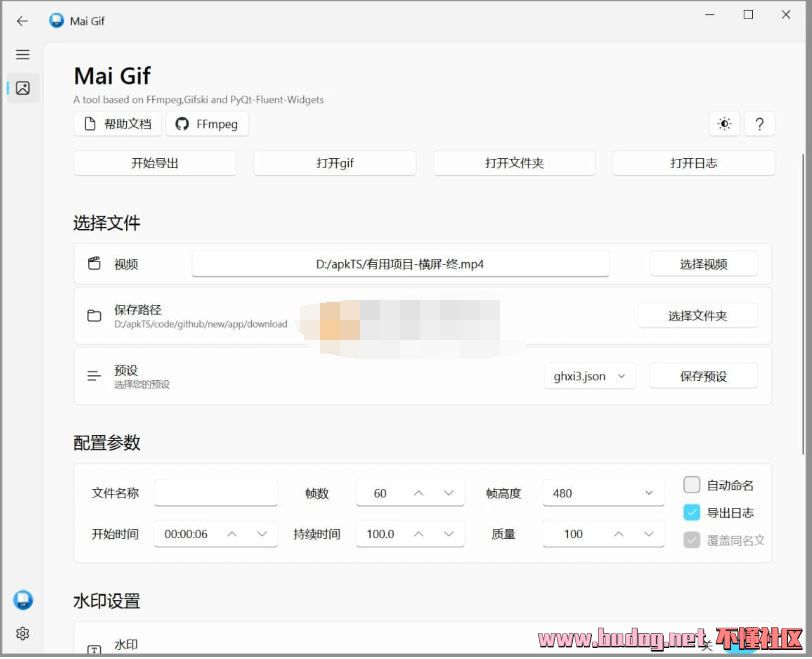
Task: Open the question mark help icon
Action: (759, 124)
